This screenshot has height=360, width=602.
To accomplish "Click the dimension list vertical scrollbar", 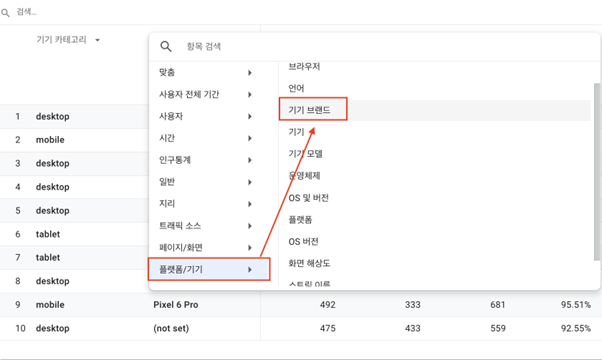I will 597,172.
